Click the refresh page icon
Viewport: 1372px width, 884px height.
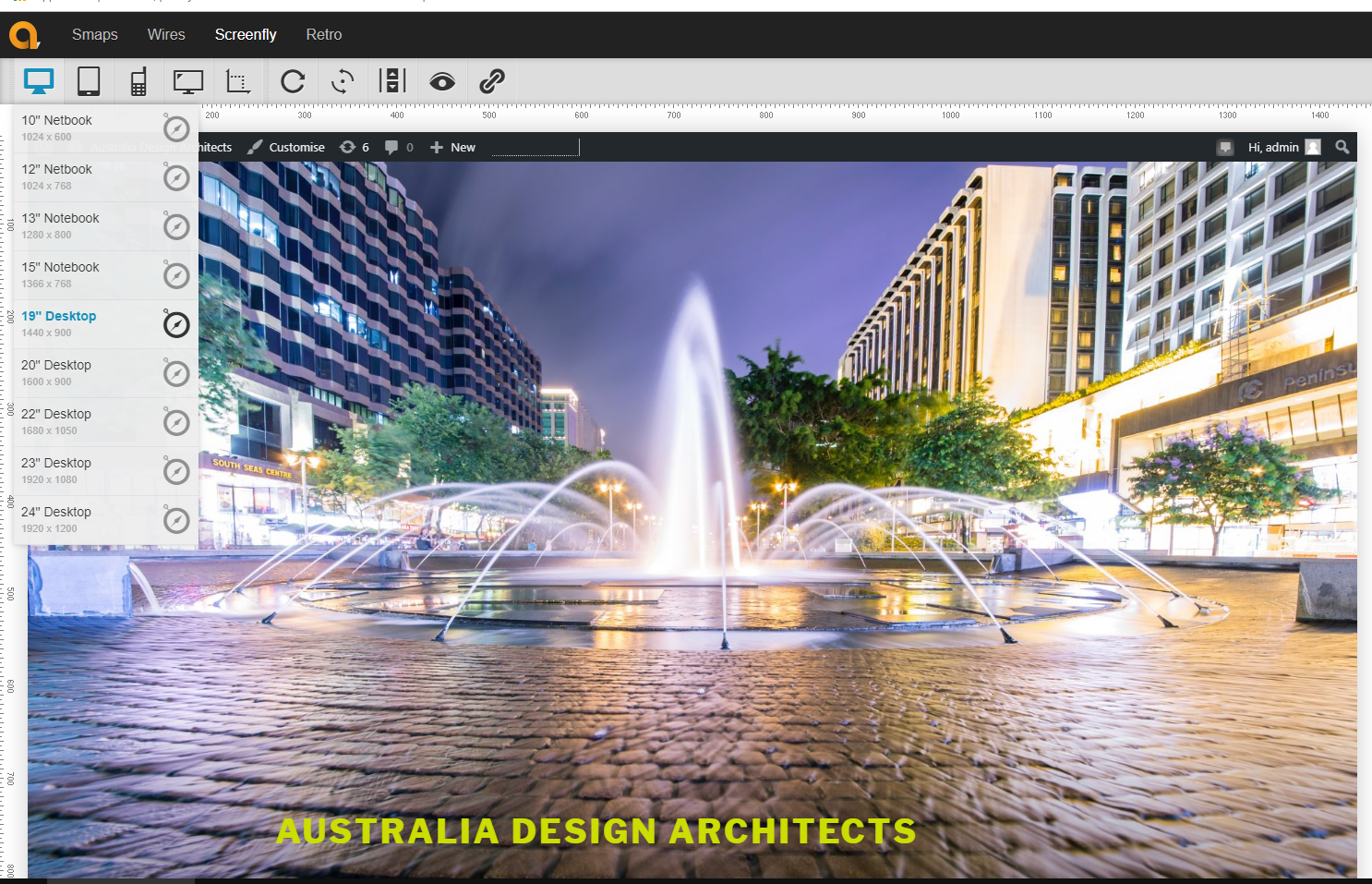(x=293, y=81)
